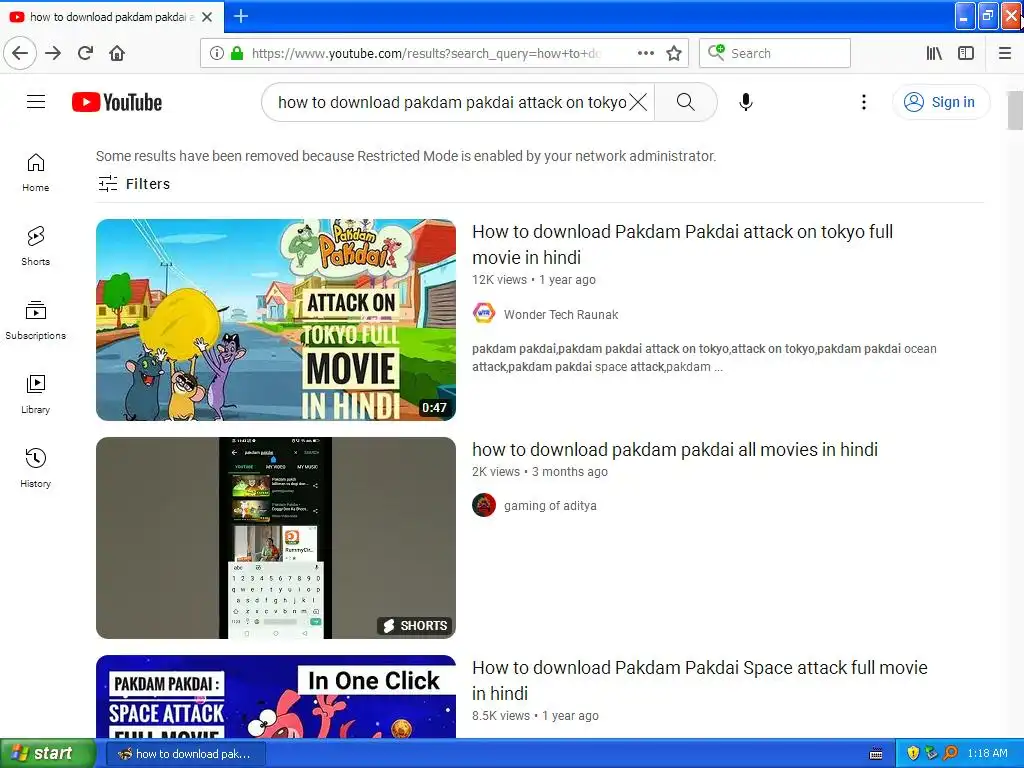Image resolution: width=1024 pixels, height=768 pixels.
Task: Click '8.5K views' text under third video
Action: tap(501, 716)
